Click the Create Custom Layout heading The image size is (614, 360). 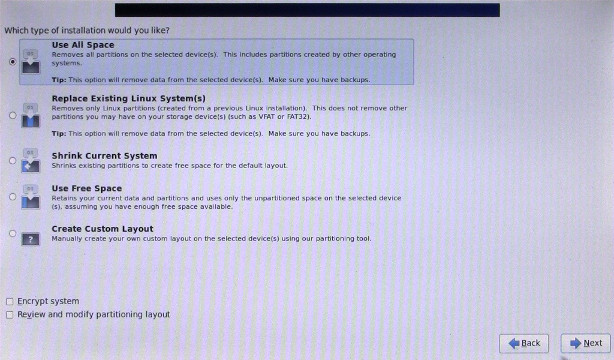click(x=103, y=229)
